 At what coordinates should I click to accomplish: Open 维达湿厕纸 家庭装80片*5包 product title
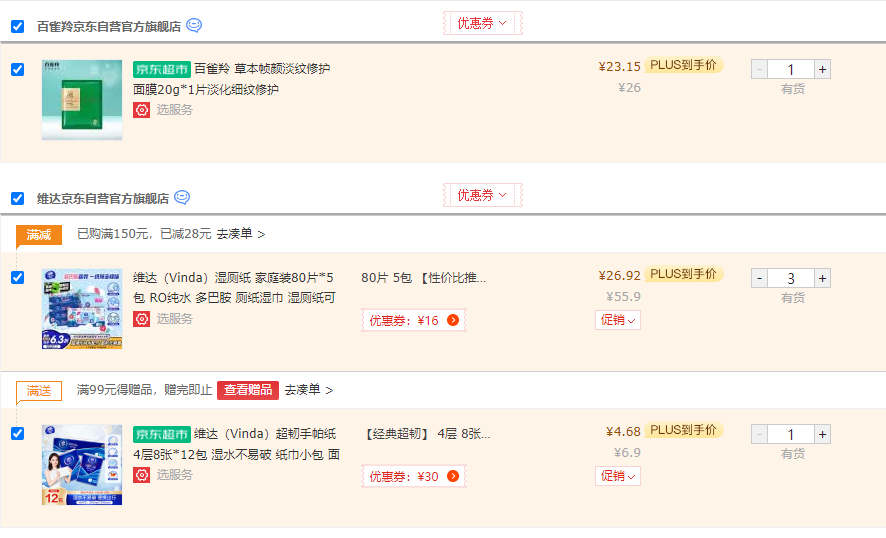coord(234,288)
